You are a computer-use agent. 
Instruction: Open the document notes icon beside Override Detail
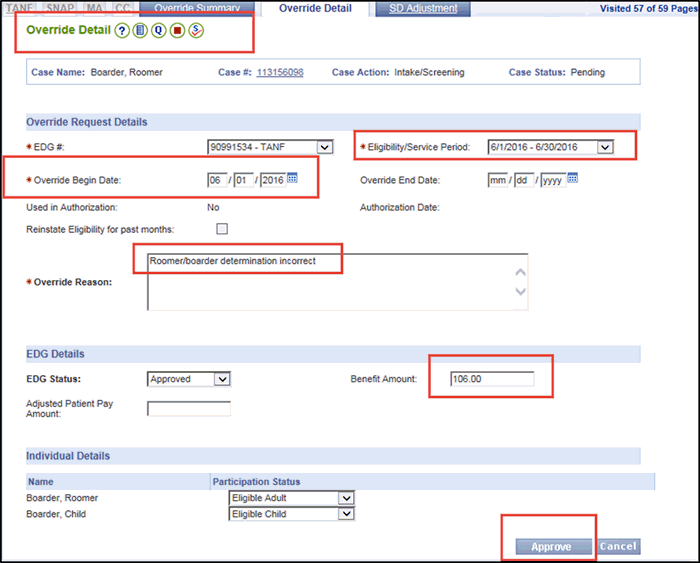pyautogui.click(x=140, y=30)
